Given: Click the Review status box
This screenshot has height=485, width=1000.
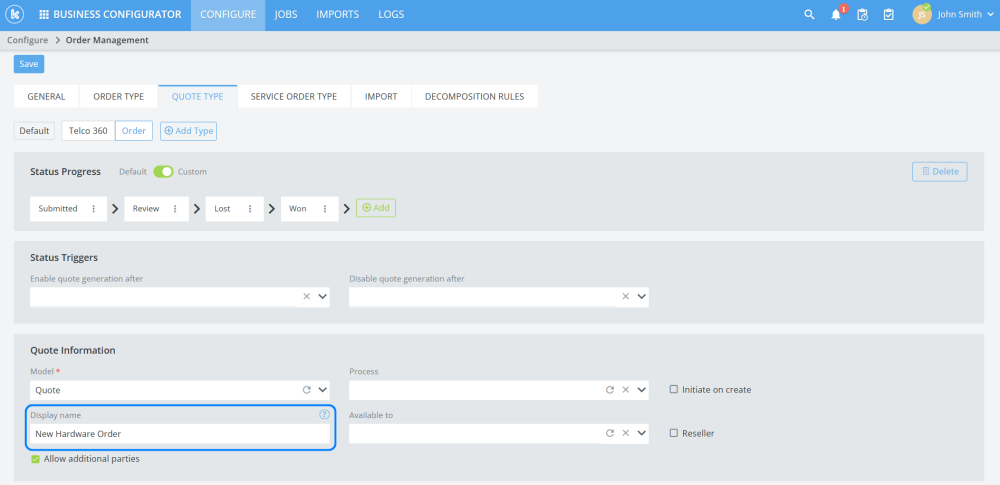Looking at the screenshot, I should click(156, 209).
